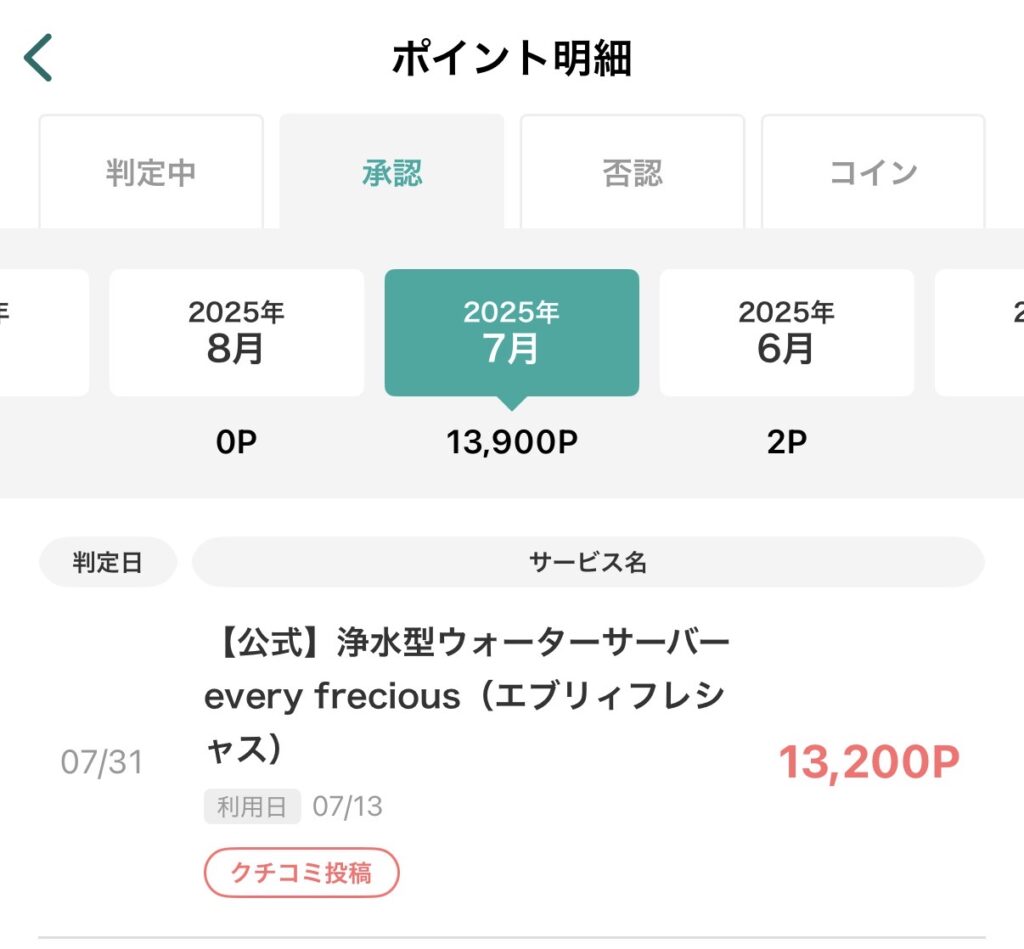Screen dimensions: 1024x949
Task: Click the 07/31 judgment date
Action: (102, 763)
